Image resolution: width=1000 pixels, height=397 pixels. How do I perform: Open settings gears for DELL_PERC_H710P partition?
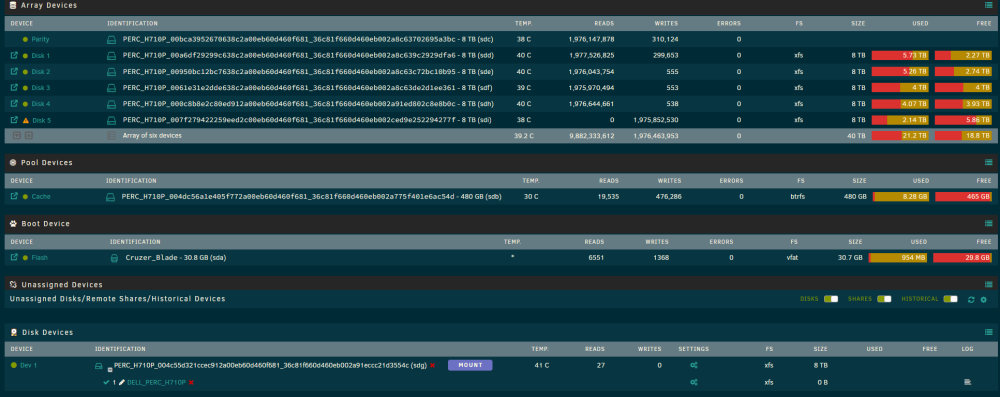click(x=694, y=382)
